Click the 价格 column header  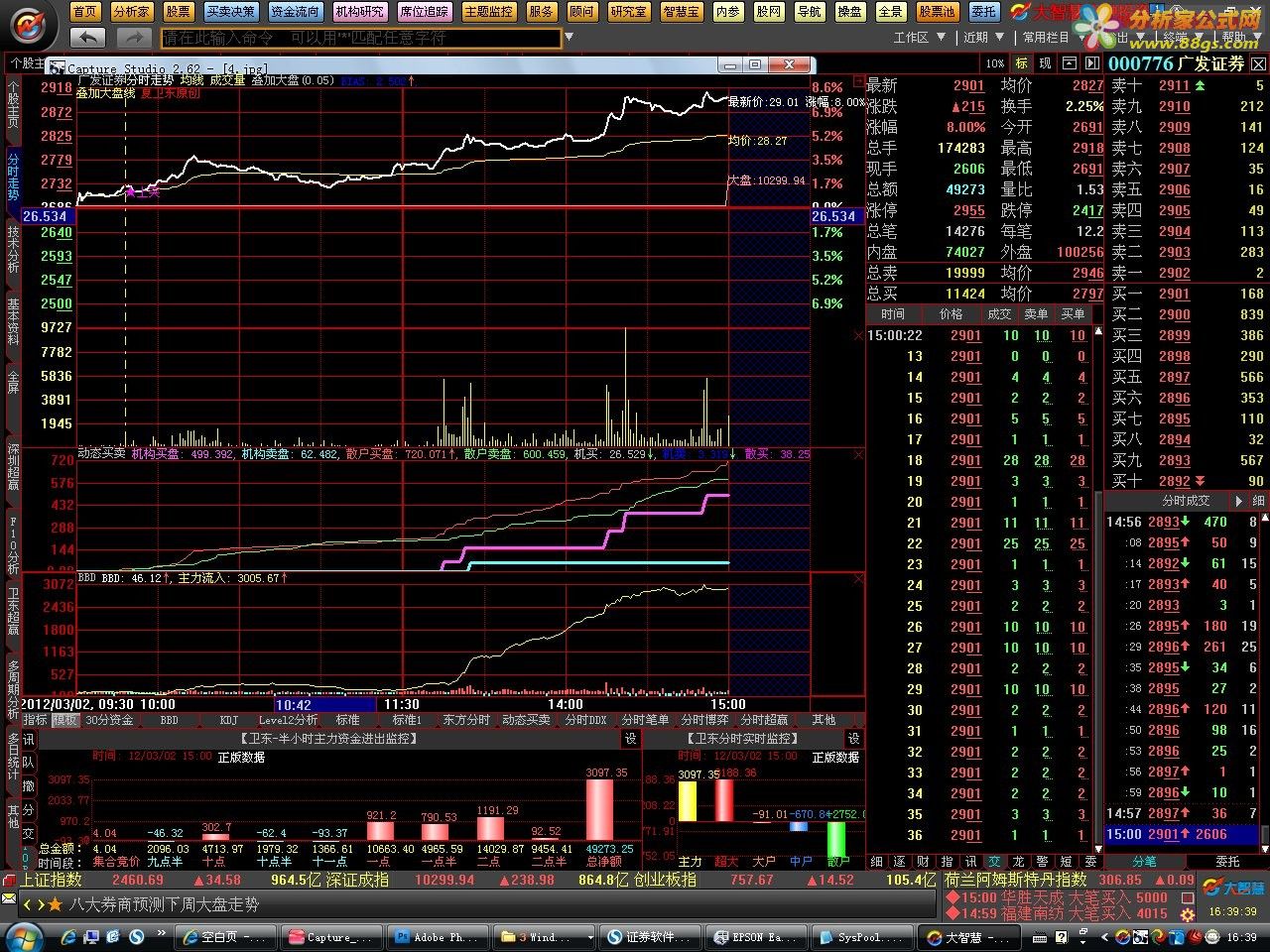click(951, 314)
